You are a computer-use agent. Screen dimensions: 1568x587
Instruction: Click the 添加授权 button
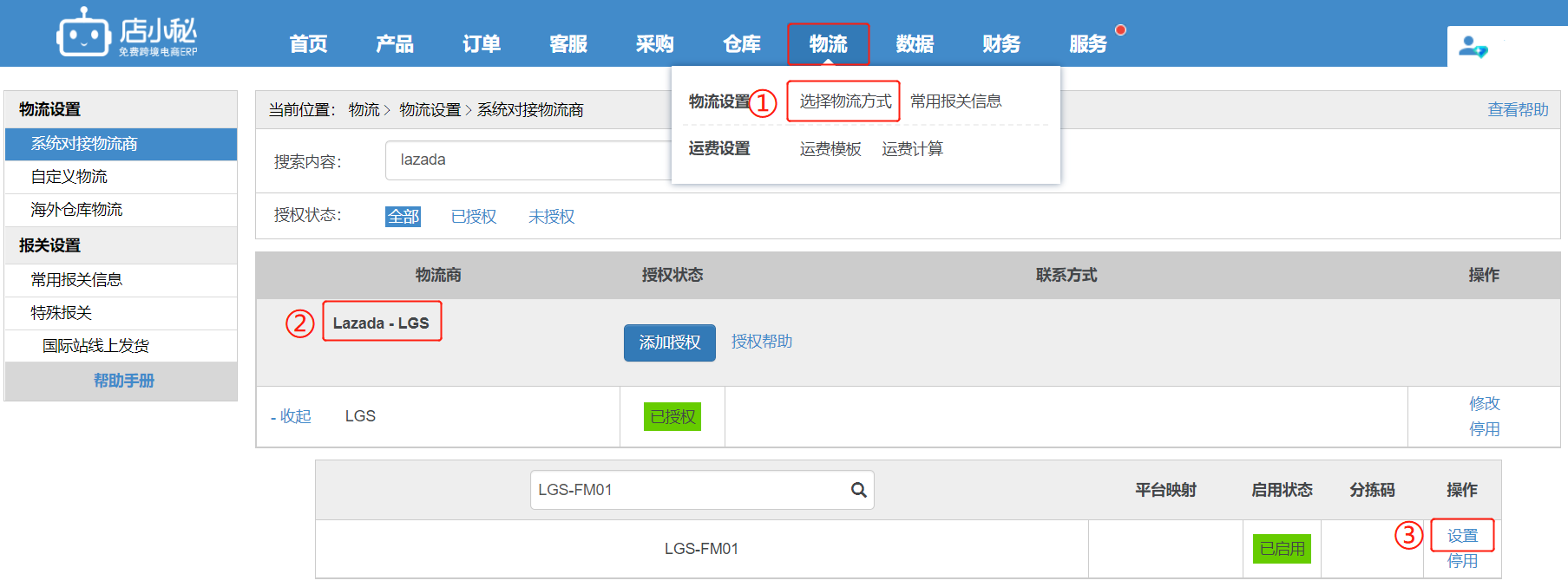670,342
